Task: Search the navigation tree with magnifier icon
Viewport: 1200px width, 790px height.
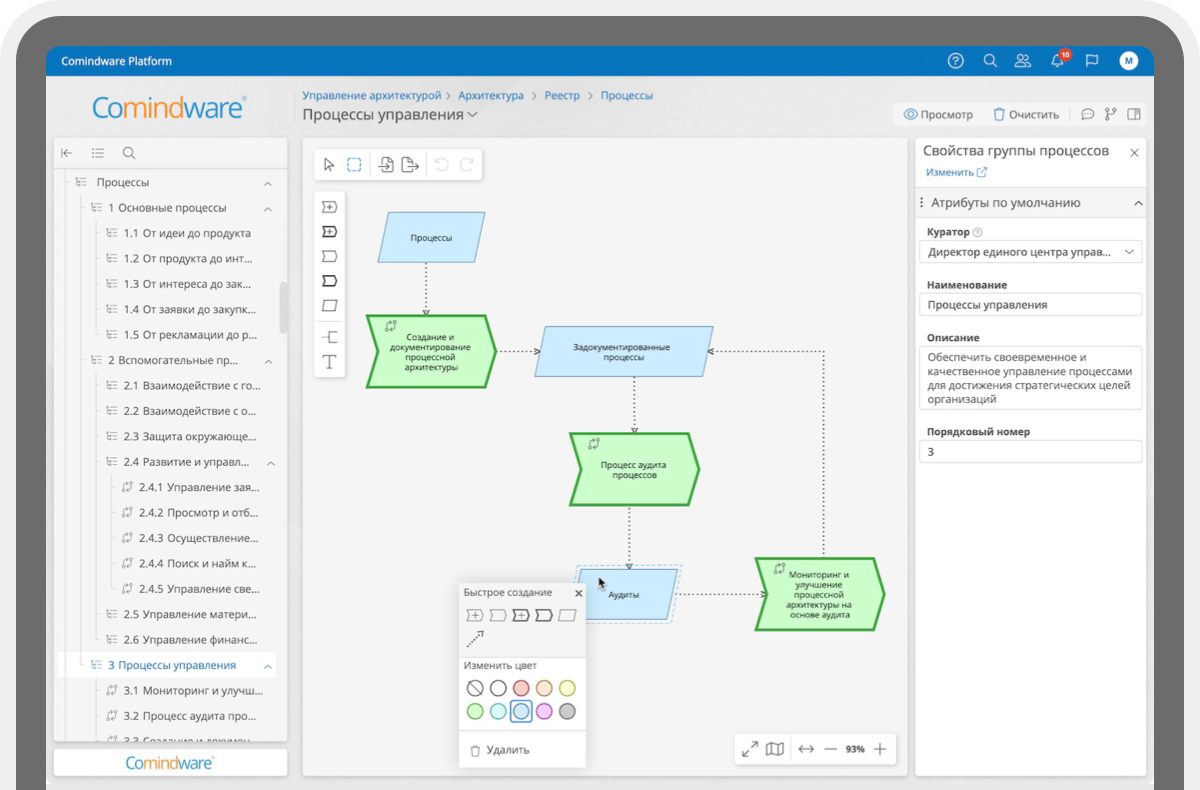Action: pyautogui.click(x=129, y=153)
